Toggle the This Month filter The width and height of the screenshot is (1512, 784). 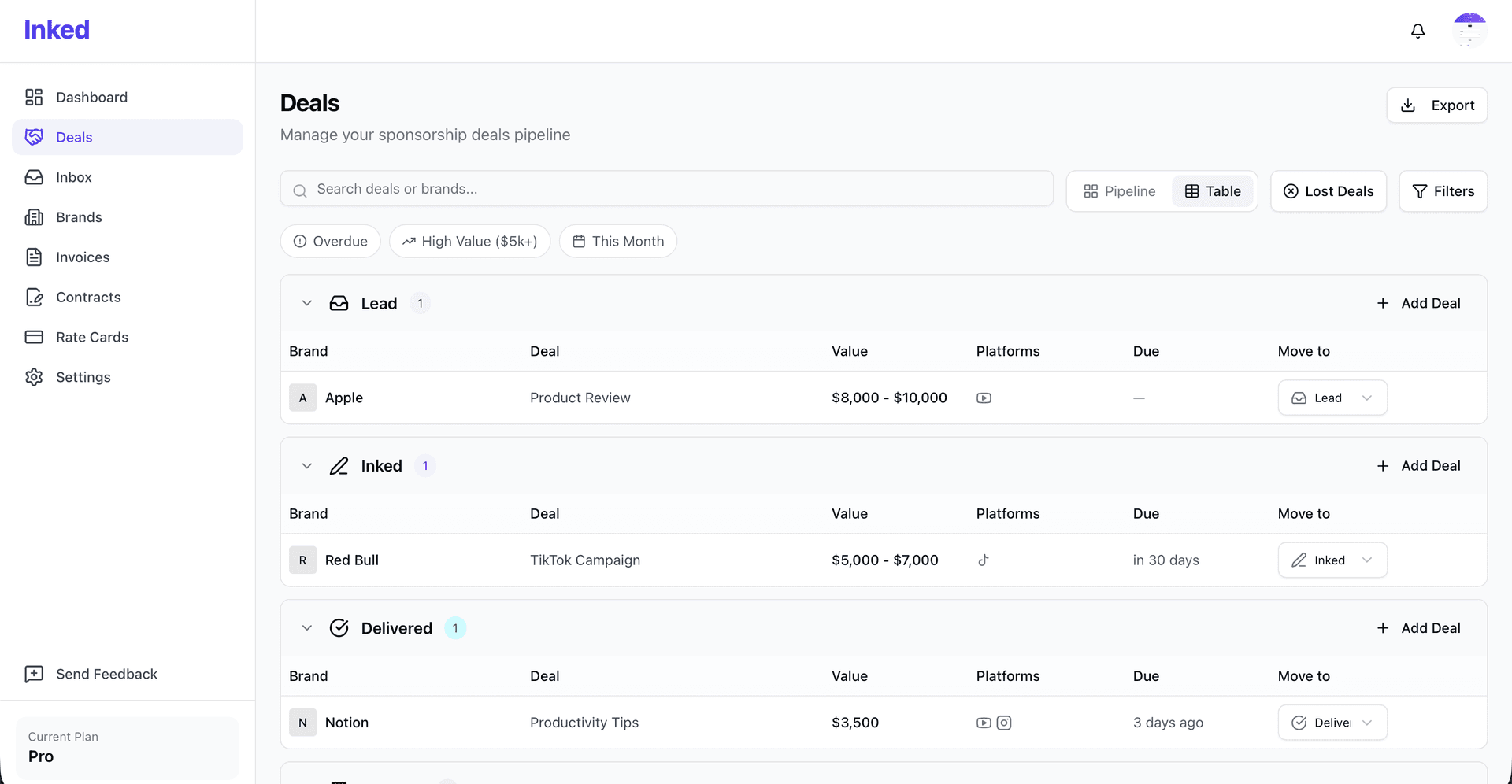(x=617, y=241)
